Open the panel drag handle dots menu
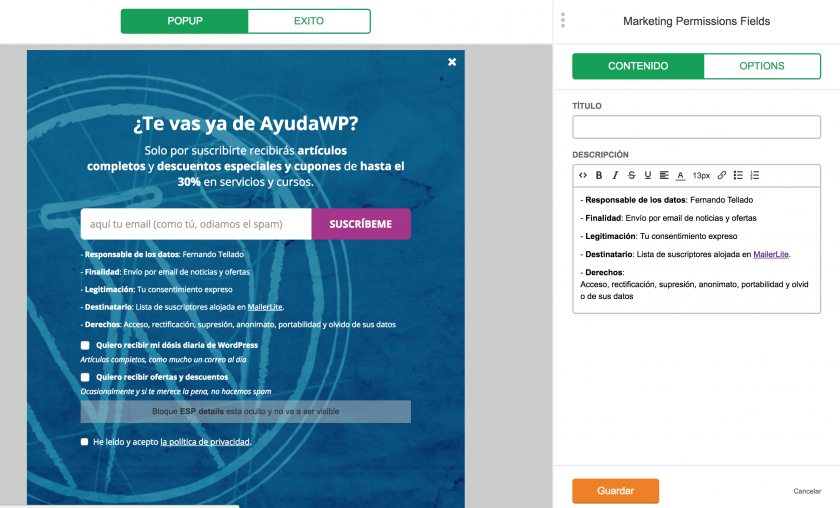The image size is (840, 508). tap(563, 20)
